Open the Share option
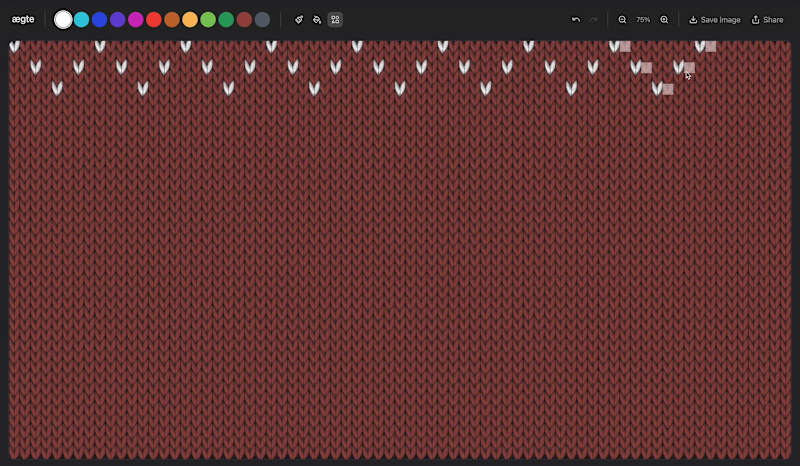 point(767,19)
